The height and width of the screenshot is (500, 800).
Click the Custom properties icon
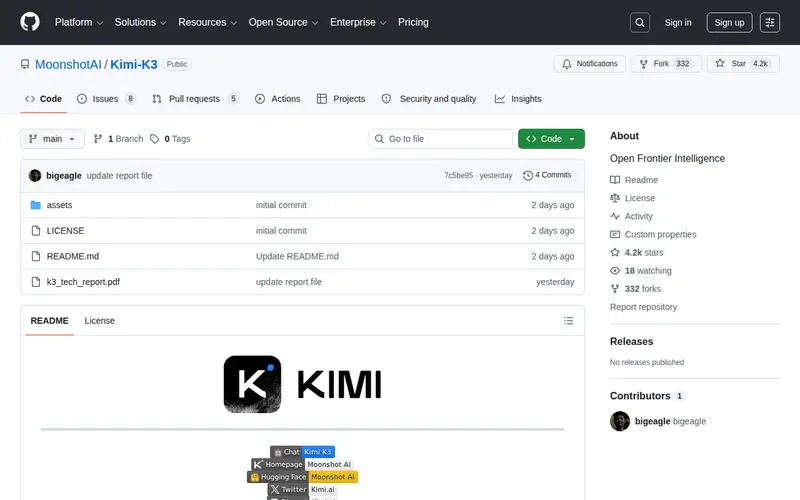point(615,234)
